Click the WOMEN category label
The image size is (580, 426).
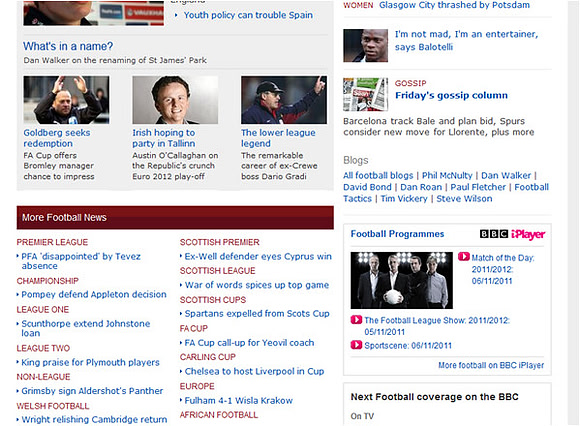(x=358, y=5)
